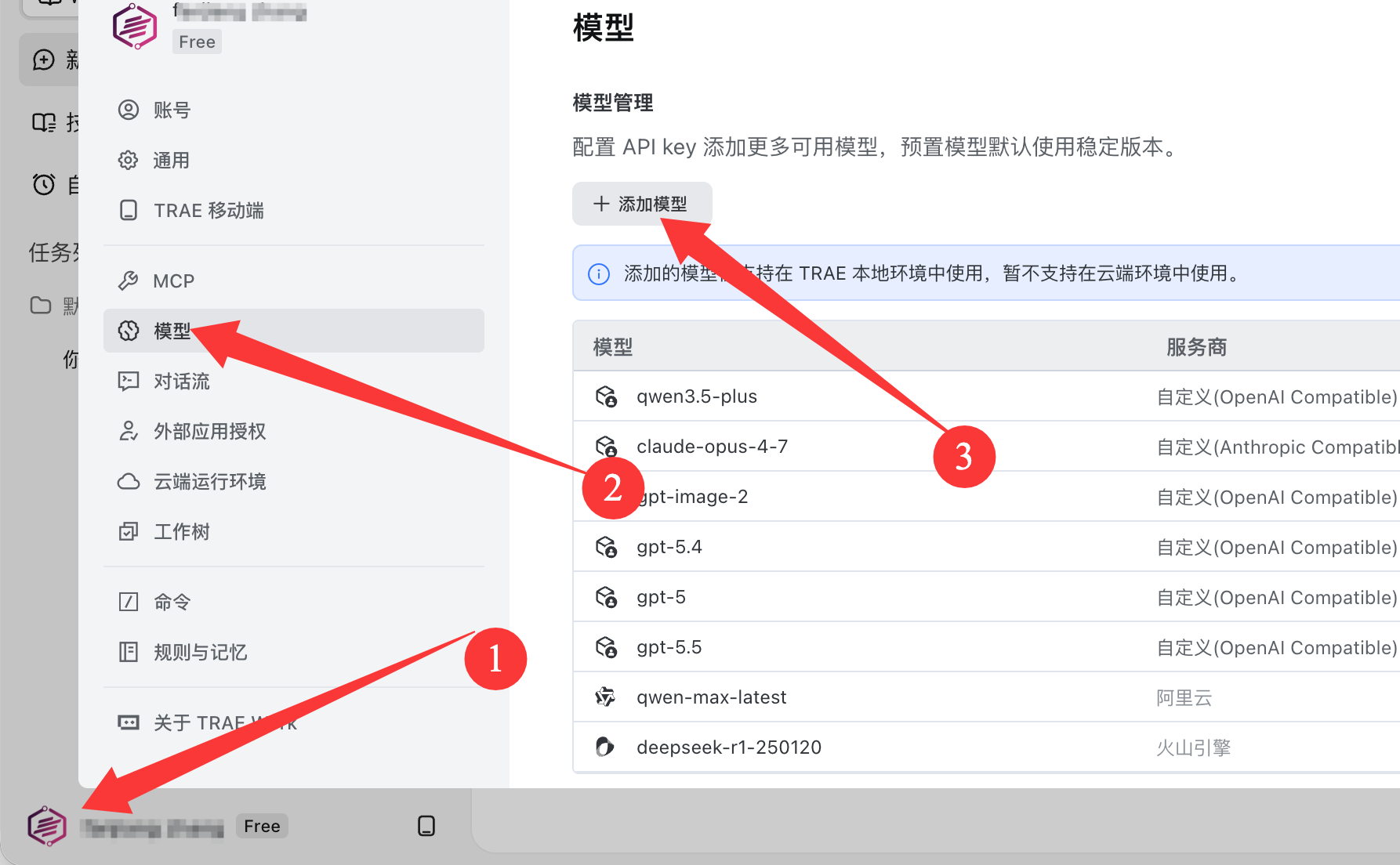Viewport: 1400px width, 865px height.
Task: Click the phone icon beside TRAE 移动端
Action: [129, 210]
